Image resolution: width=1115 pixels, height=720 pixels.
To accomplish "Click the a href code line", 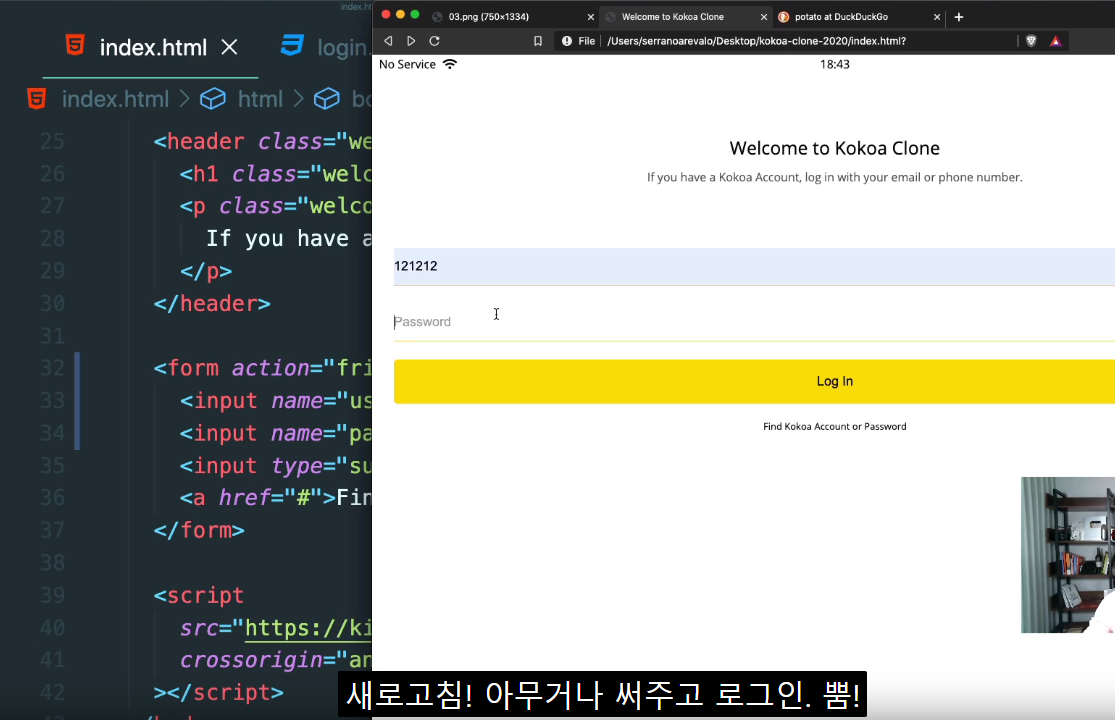I will click(275, 498).
